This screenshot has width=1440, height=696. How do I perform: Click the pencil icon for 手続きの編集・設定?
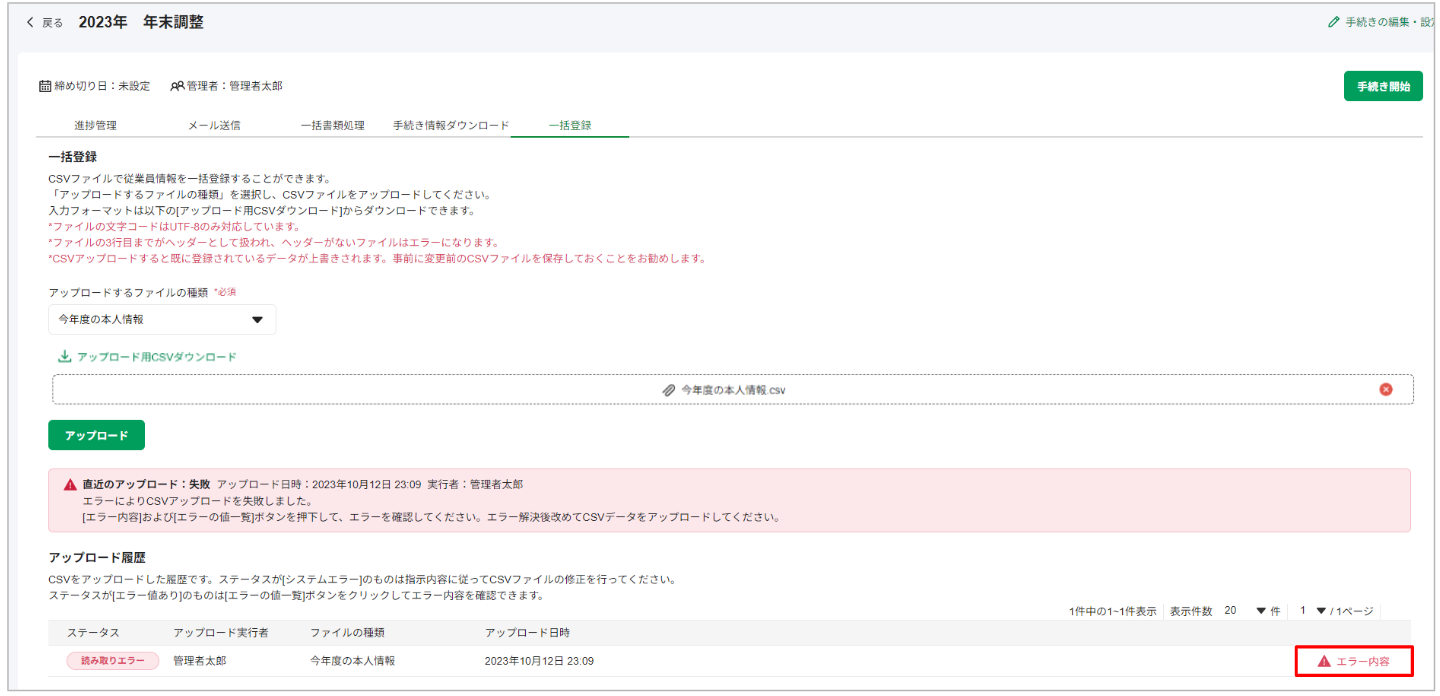(x=1333, y=22)
